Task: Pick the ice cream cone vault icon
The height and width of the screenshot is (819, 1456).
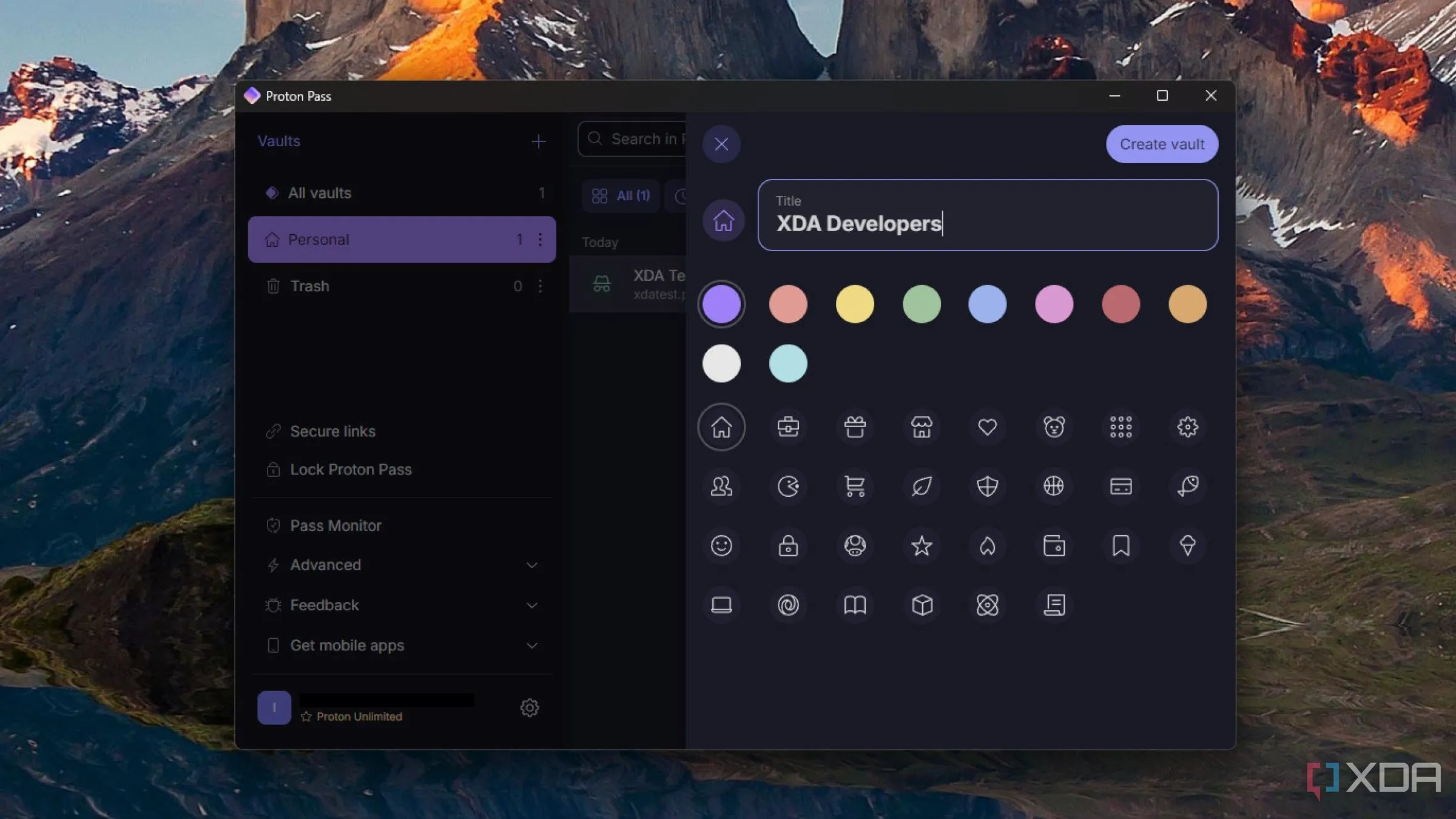Action: (x=1188, y=545)
